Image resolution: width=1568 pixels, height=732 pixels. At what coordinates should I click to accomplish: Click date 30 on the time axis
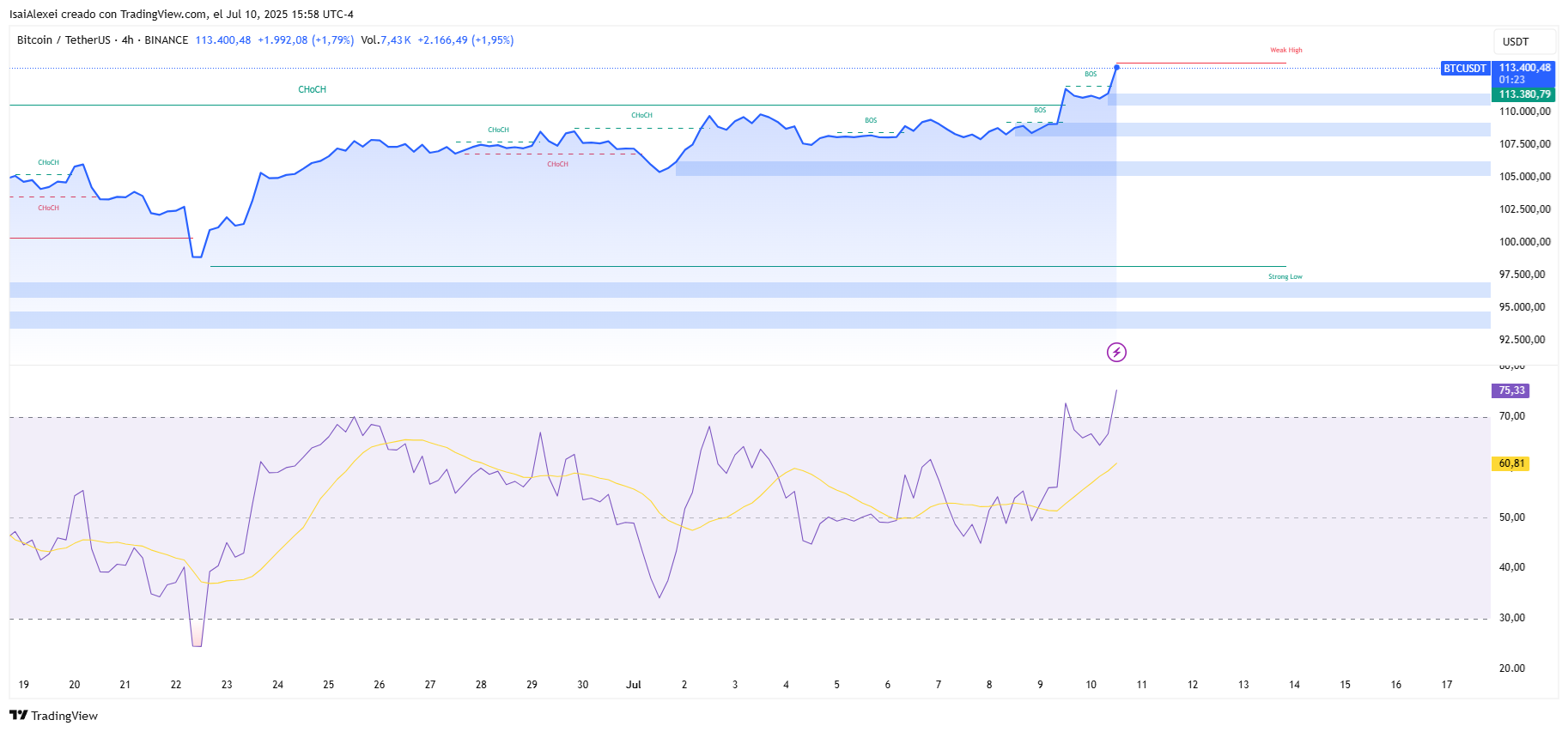(583, 685)
